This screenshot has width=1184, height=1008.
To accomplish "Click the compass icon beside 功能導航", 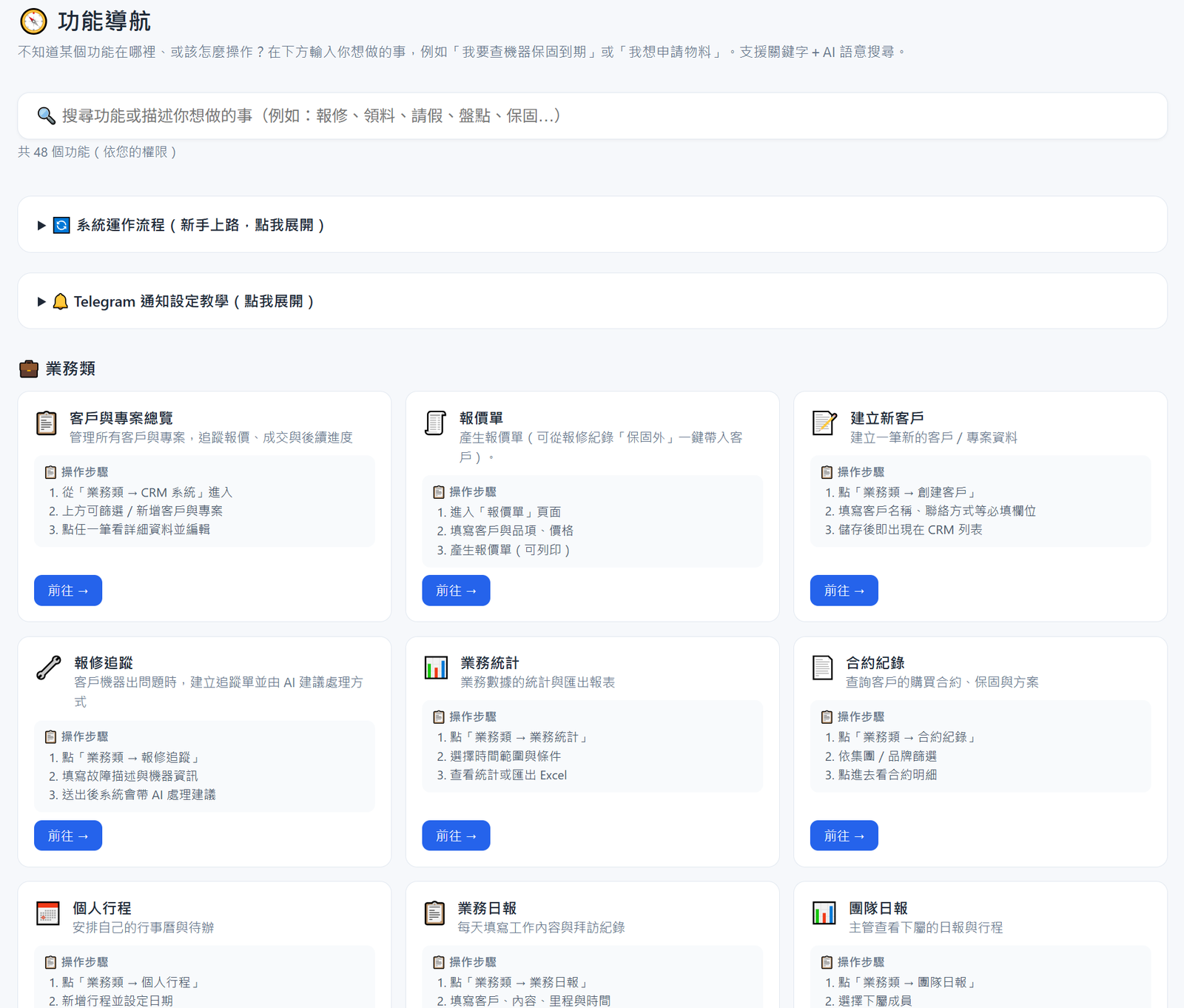I will [x=33, y=21].
